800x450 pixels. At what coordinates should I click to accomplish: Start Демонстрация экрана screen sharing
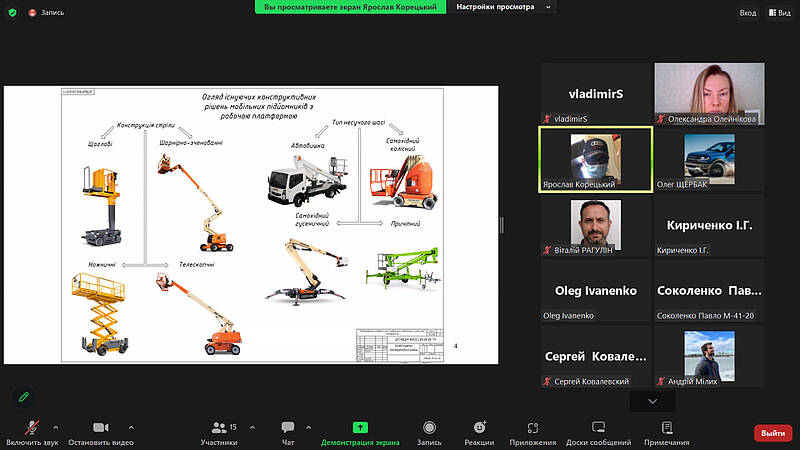360,433
